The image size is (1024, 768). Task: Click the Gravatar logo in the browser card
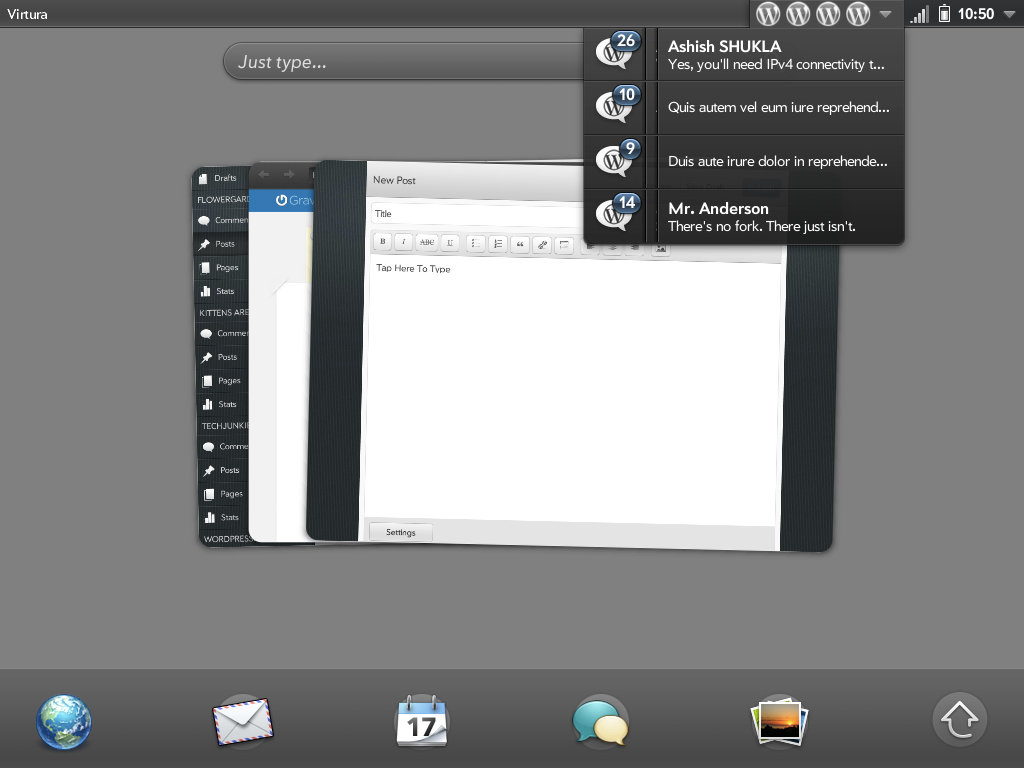tap(294, 200)
